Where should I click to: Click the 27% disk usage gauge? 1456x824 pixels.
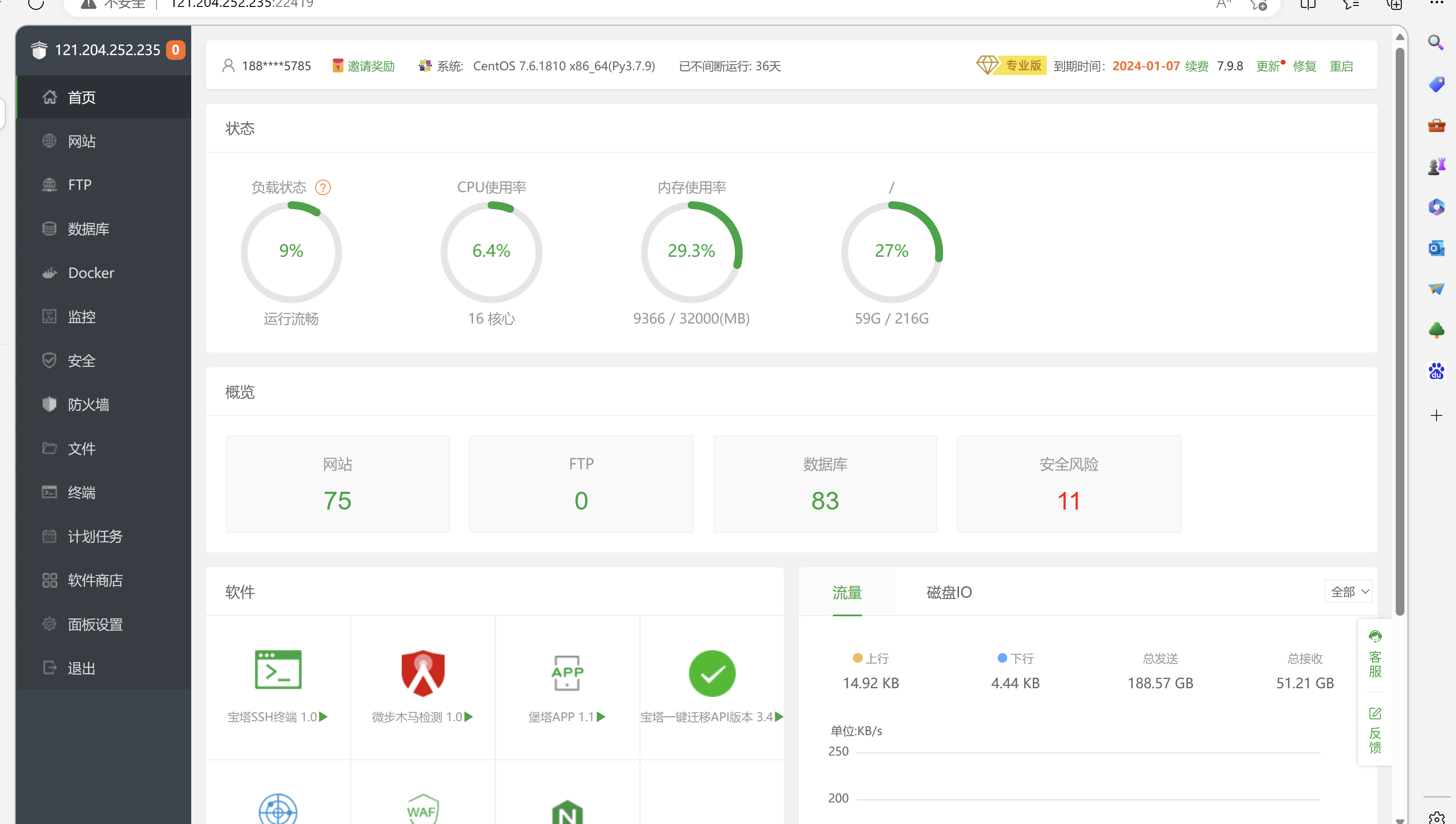click(x=892, y=251)
